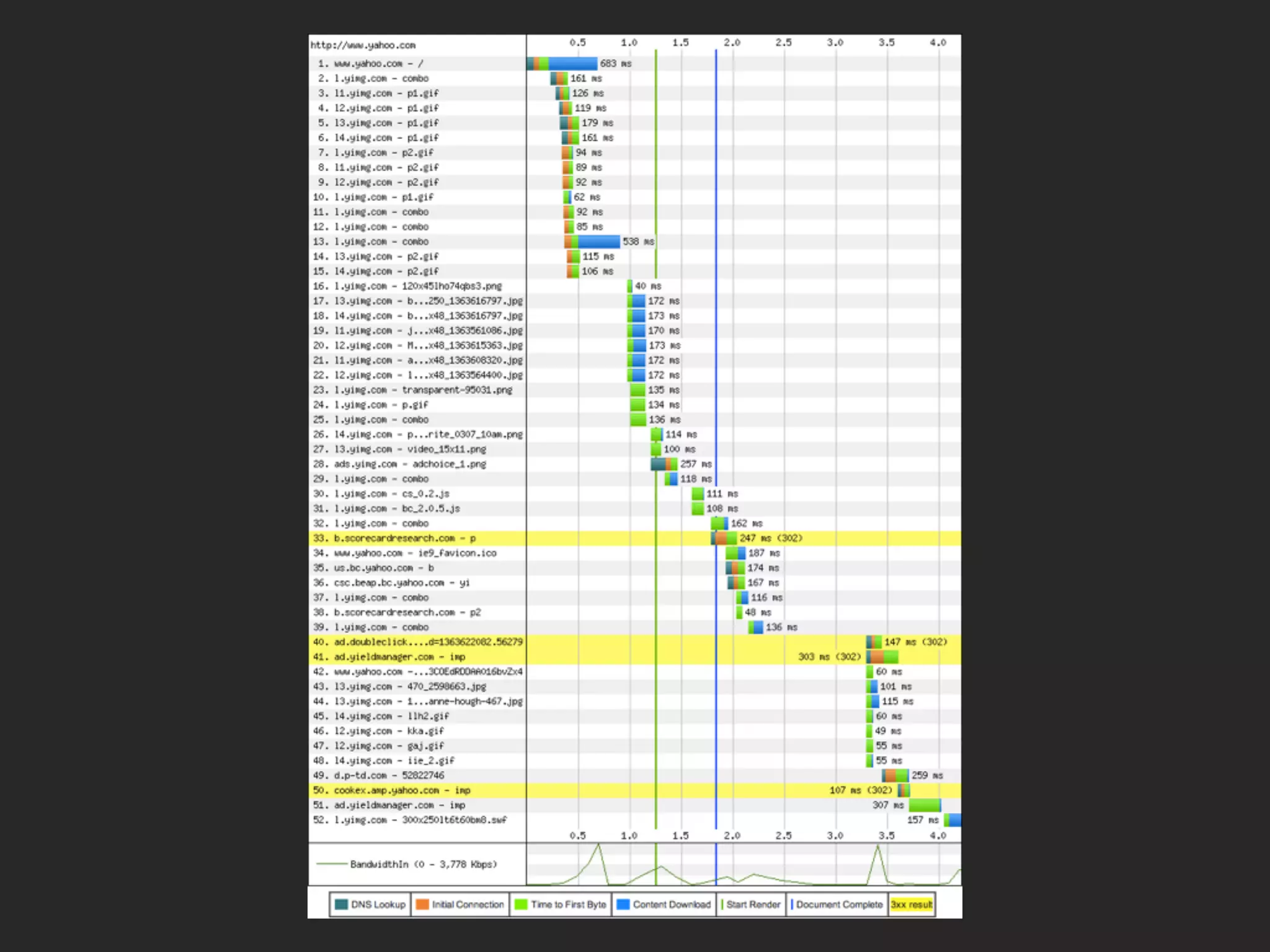Viewport: 1270px width, 952px height.
Task: Select row 36 csc.beap.bc.yahoo.com - yi
Action: point(635,583)
